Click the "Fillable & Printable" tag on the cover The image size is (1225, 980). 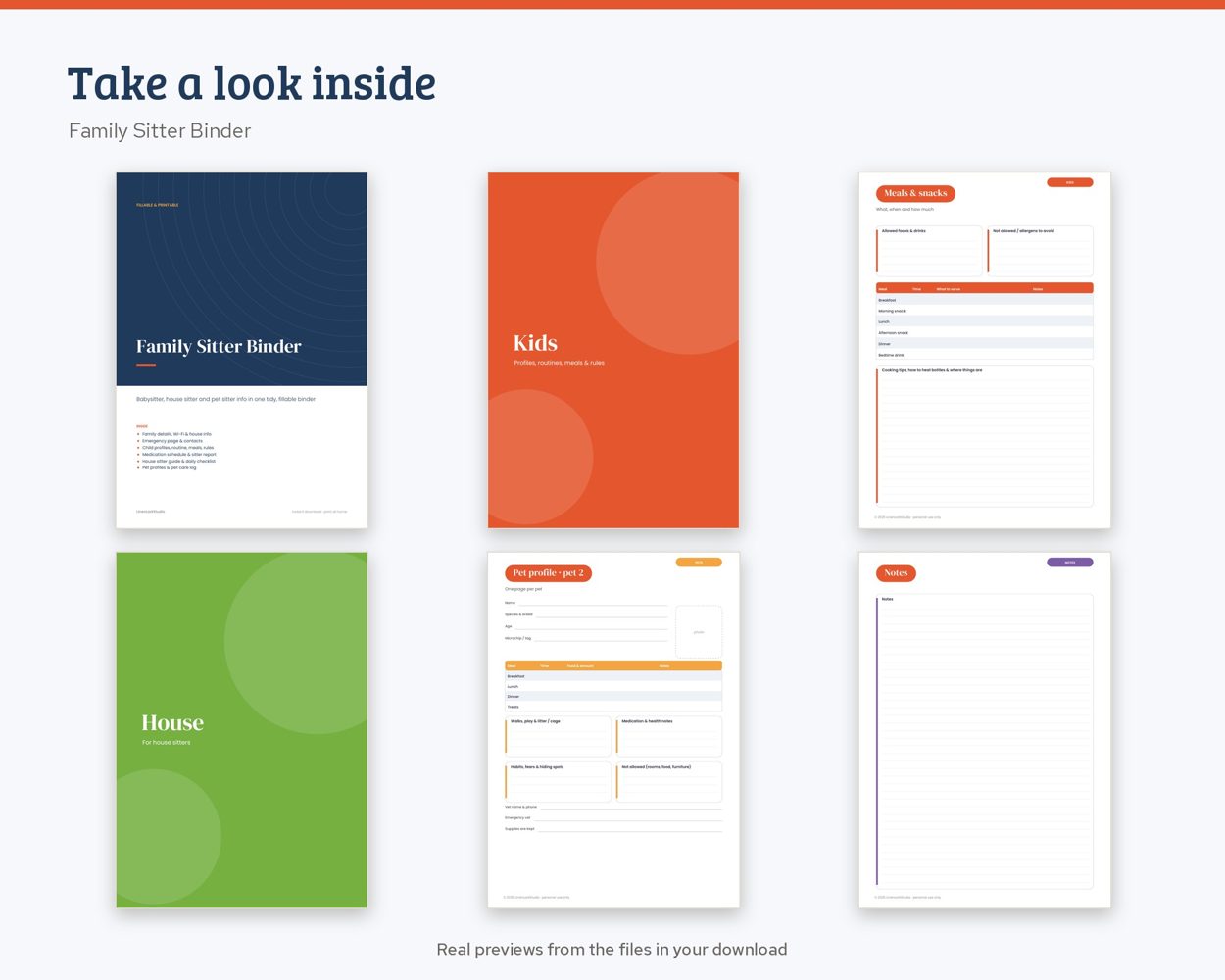point(157,205)
